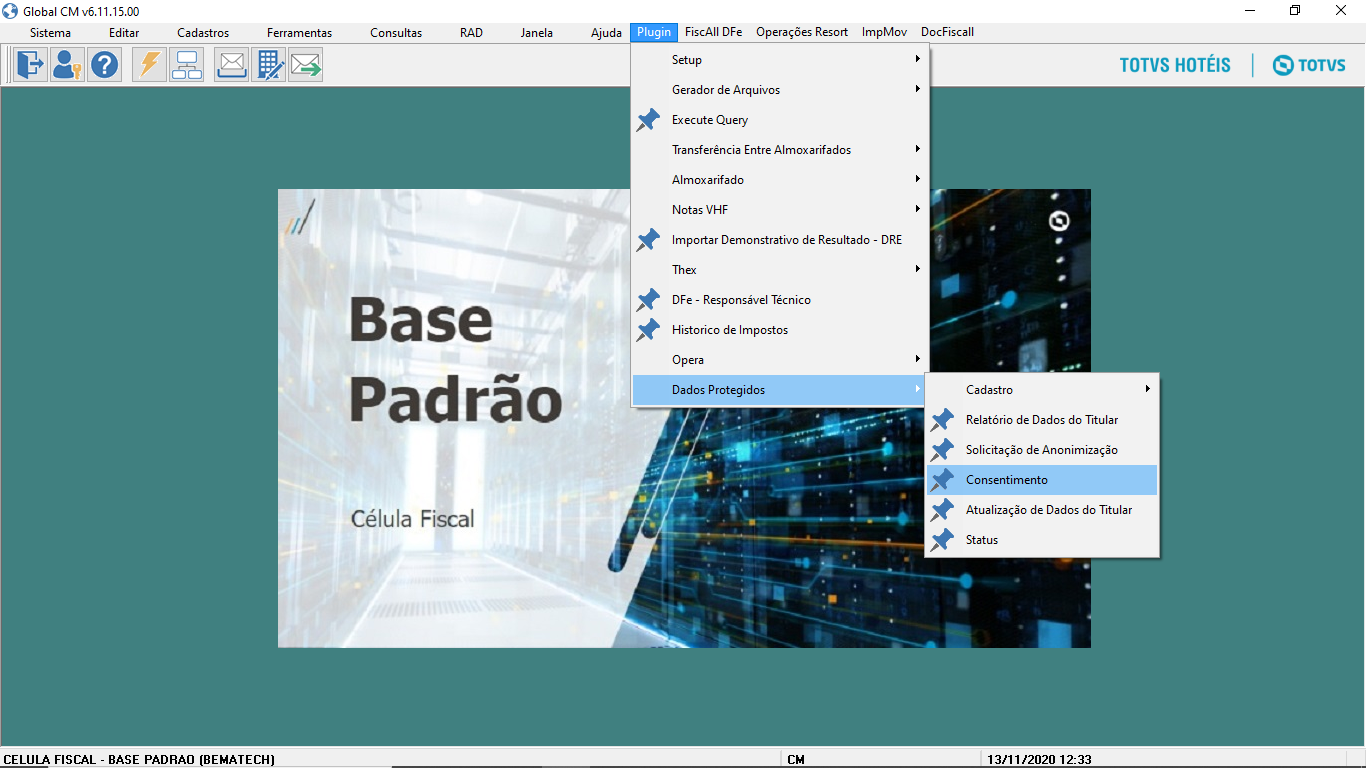Screen dimensions: 1366x768
Task: Close the open Plugin menu
Action: coord(654,32)
